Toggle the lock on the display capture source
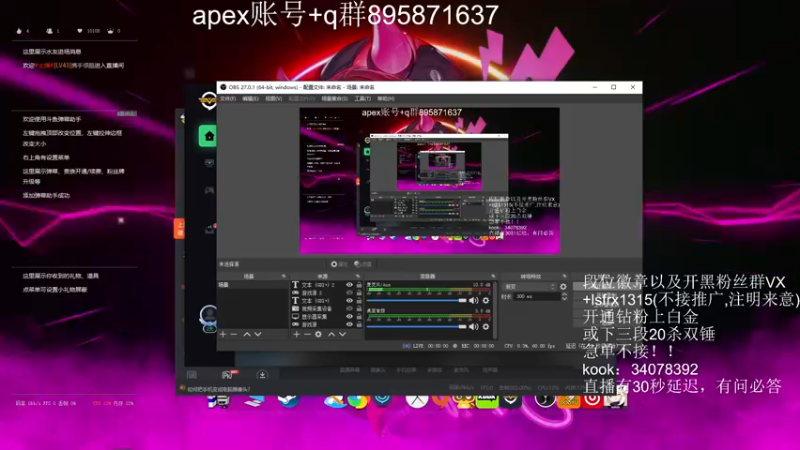Screen dimensions: 800x450 click(x=359, y=316)
